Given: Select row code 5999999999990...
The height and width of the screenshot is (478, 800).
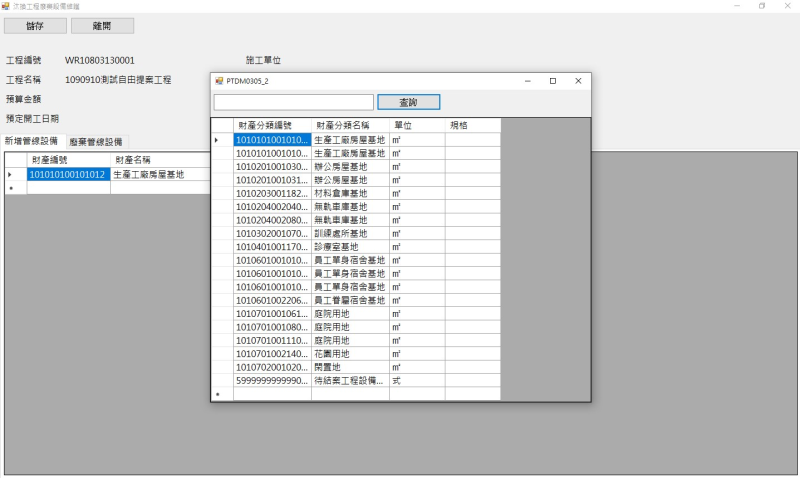Looking at the screenshot, I should coord(272,380).
